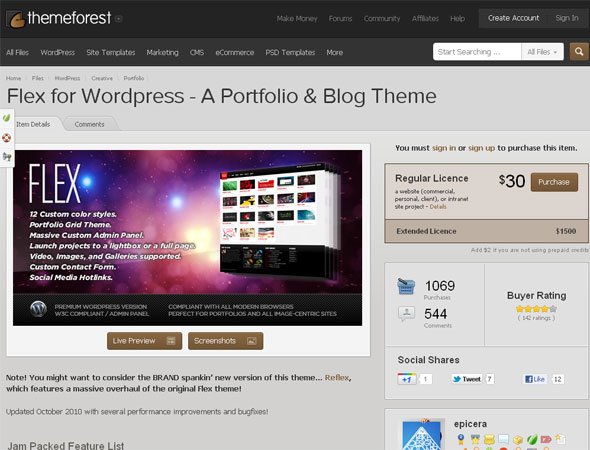This screenshot has width=590, height=450.
Task: Click the Tweet share button
Action: click(x=467, y=379)
